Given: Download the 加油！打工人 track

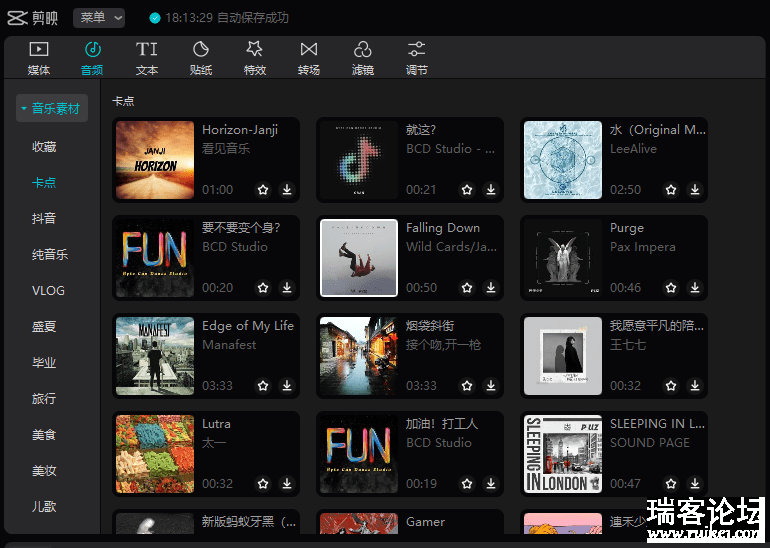Looking at the screenshot, I should tap(491, 484).
